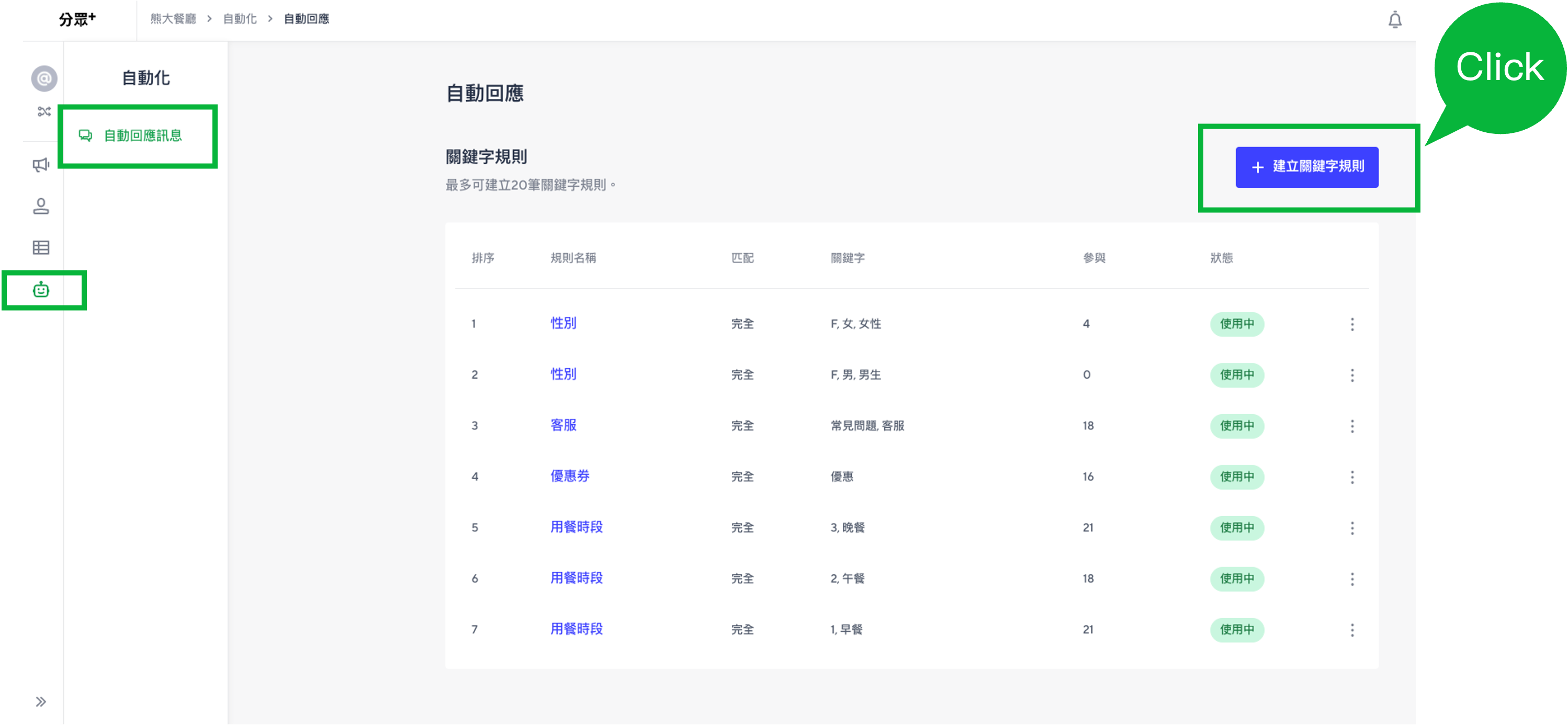Viewport: 1568px width, 726px height.
Task: Open the contacts person sidebar icon
Action: 41,206
